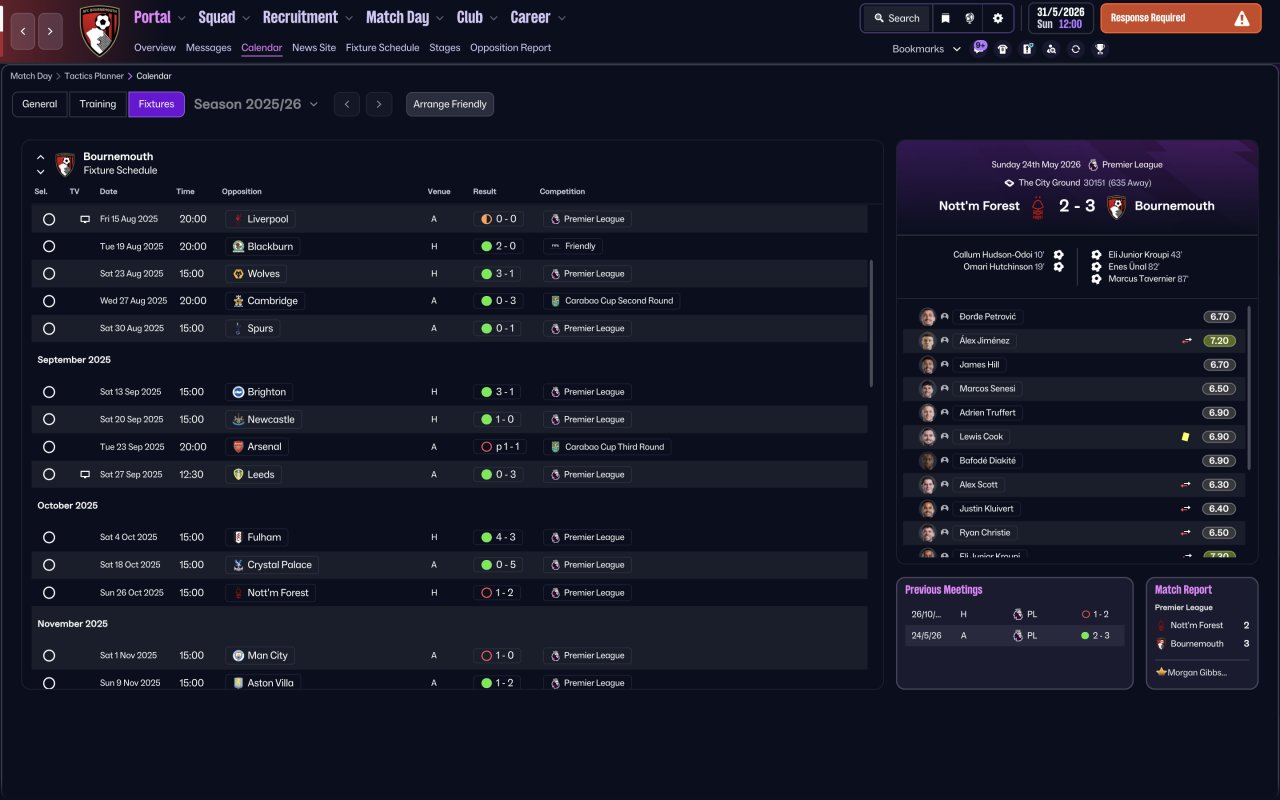Image resolution: width=1280 pixels, height=800 pixels.
Task: Select the Blackburn friendly radio button
Action: click(x=49, y=246)
